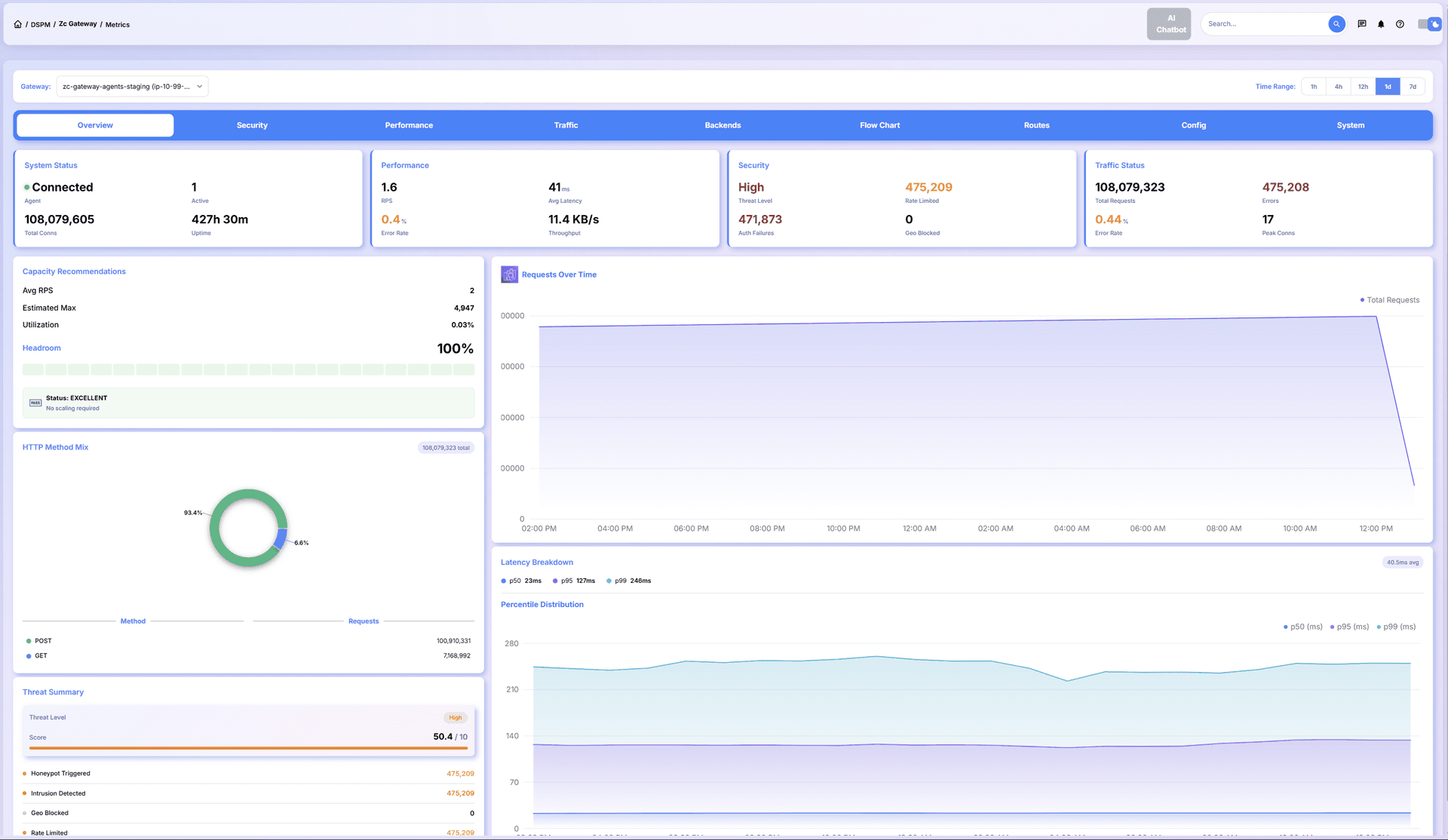1448x840 pixels.
Task: Switch to the Flow Chart tab
Action: 879,125
